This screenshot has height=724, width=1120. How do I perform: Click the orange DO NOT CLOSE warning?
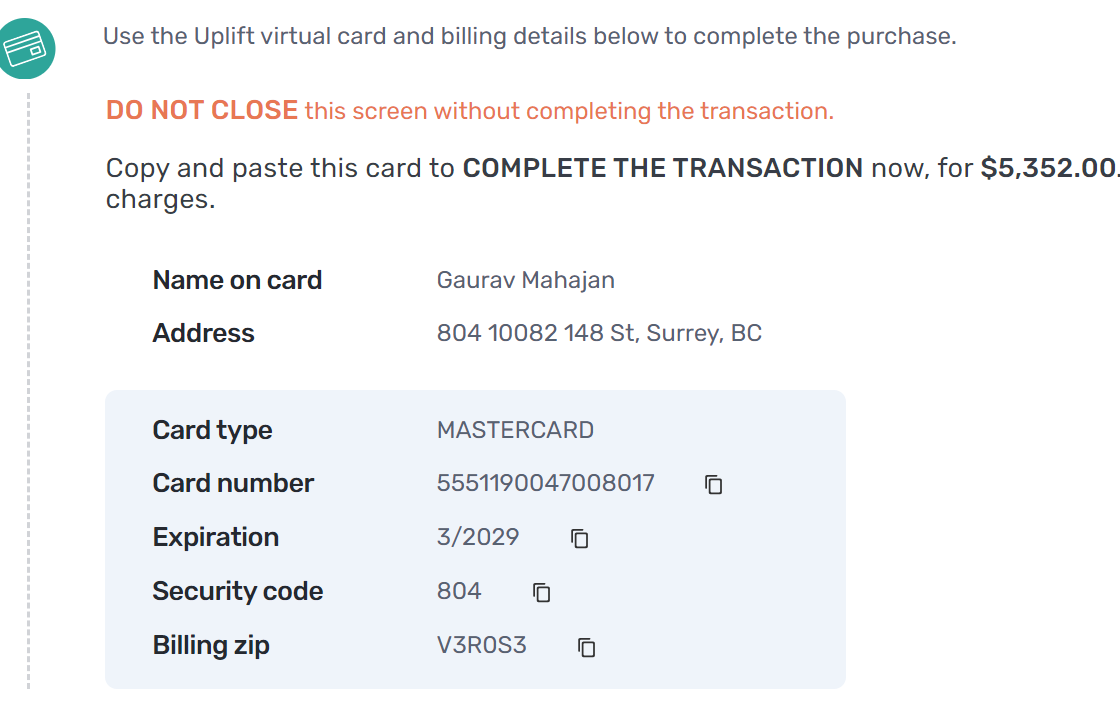tap(202, 110)
